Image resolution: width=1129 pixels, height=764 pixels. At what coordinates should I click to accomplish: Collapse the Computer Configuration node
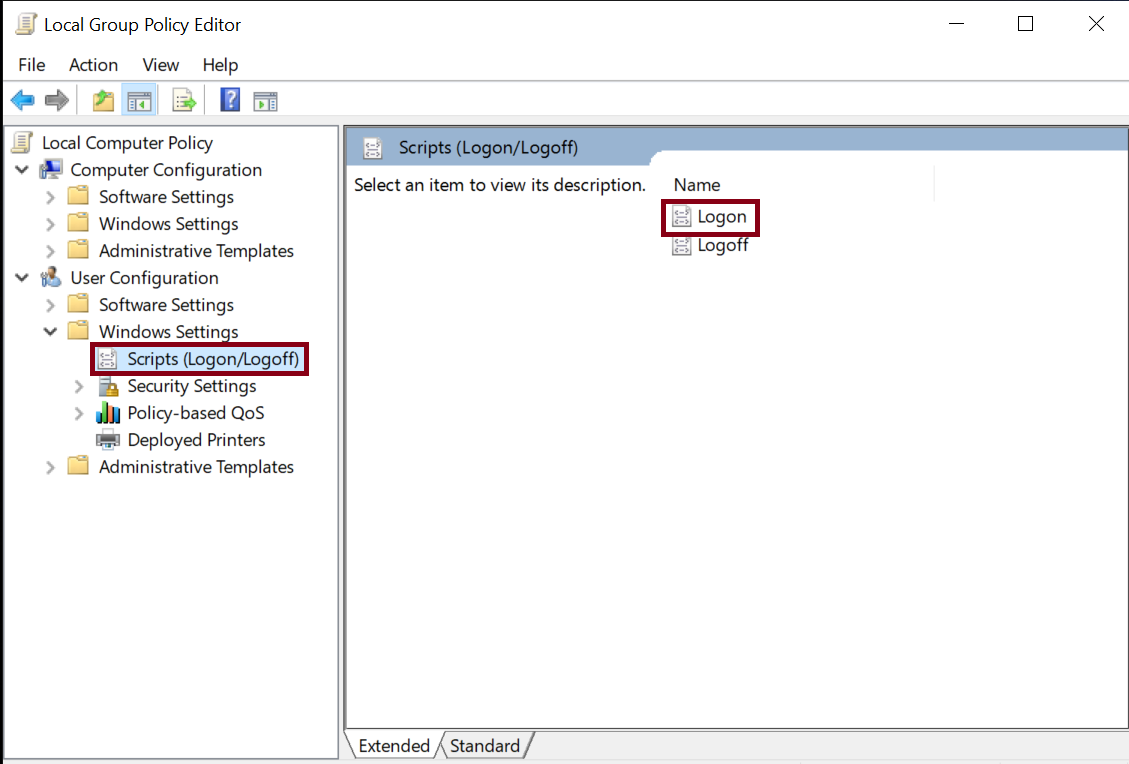tap(22, 170)
